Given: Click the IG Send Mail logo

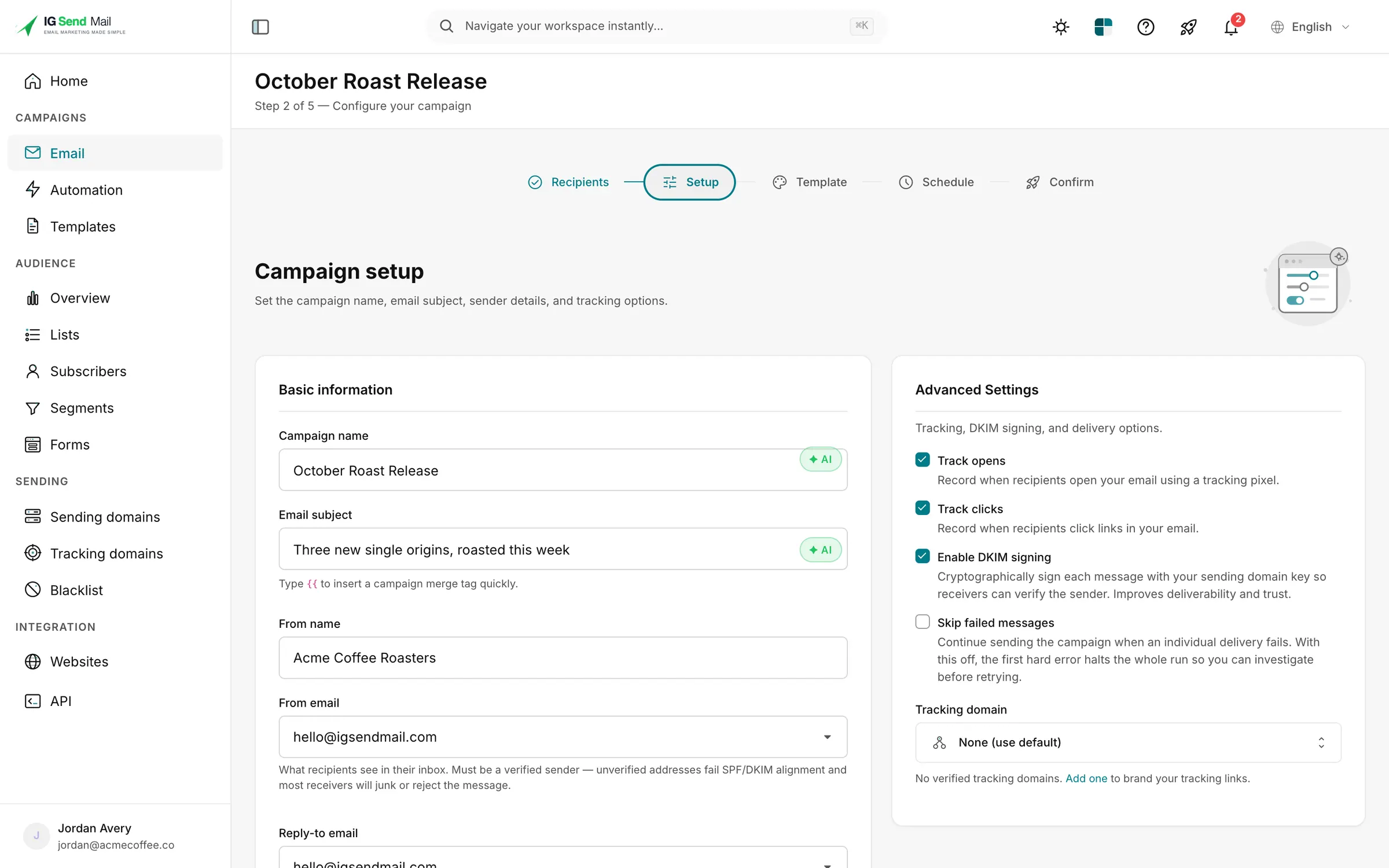Looking at the screenshot, I should coord(71,25).
